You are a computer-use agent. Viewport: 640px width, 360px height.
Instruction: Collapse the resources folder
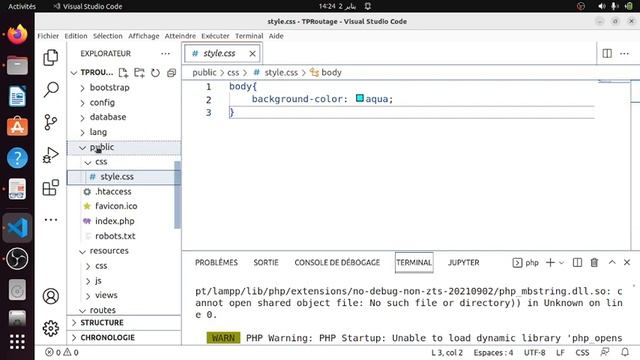[x=109, y=251]
